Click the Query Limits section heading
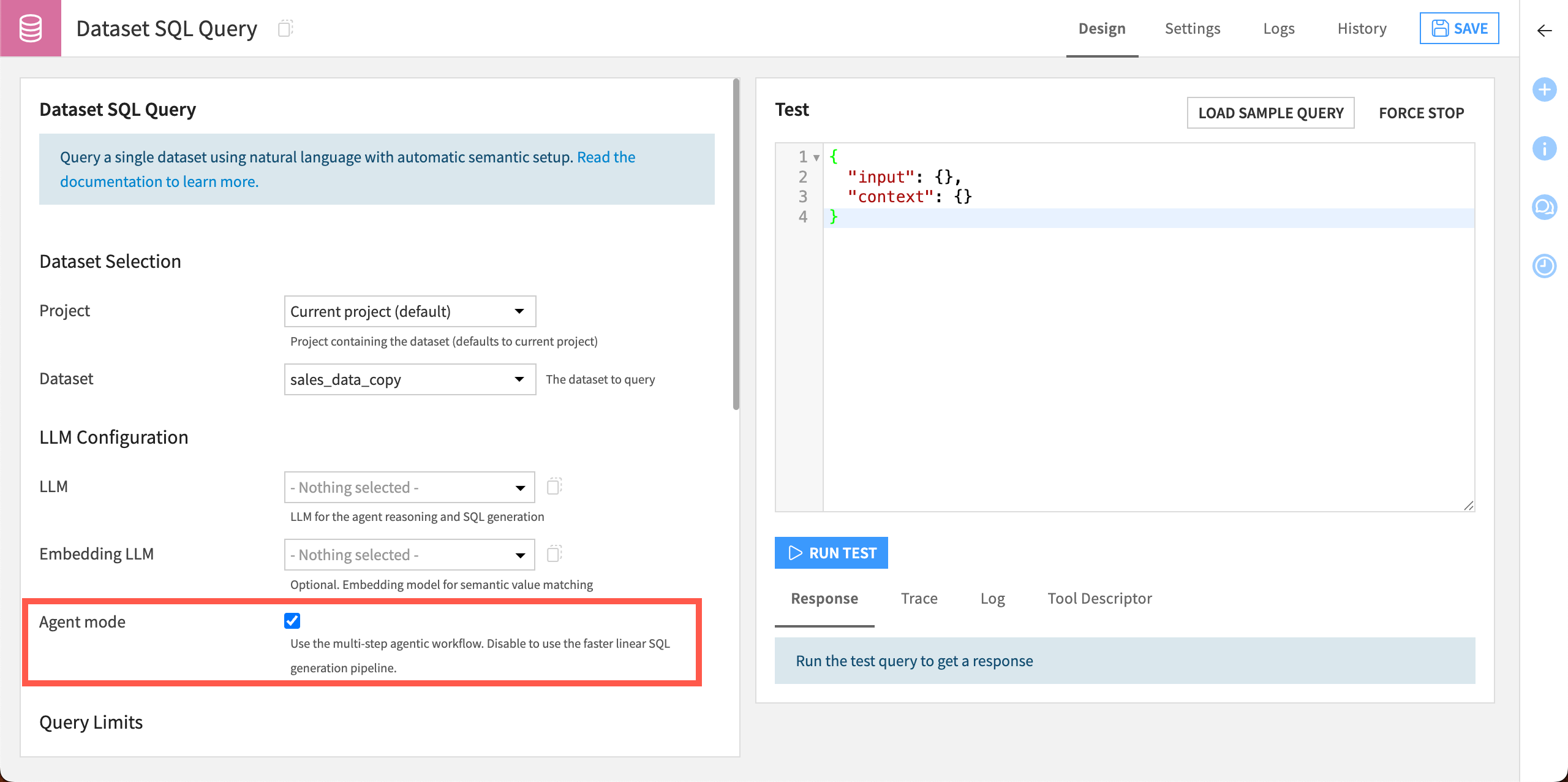 click(x=91, y=722)
